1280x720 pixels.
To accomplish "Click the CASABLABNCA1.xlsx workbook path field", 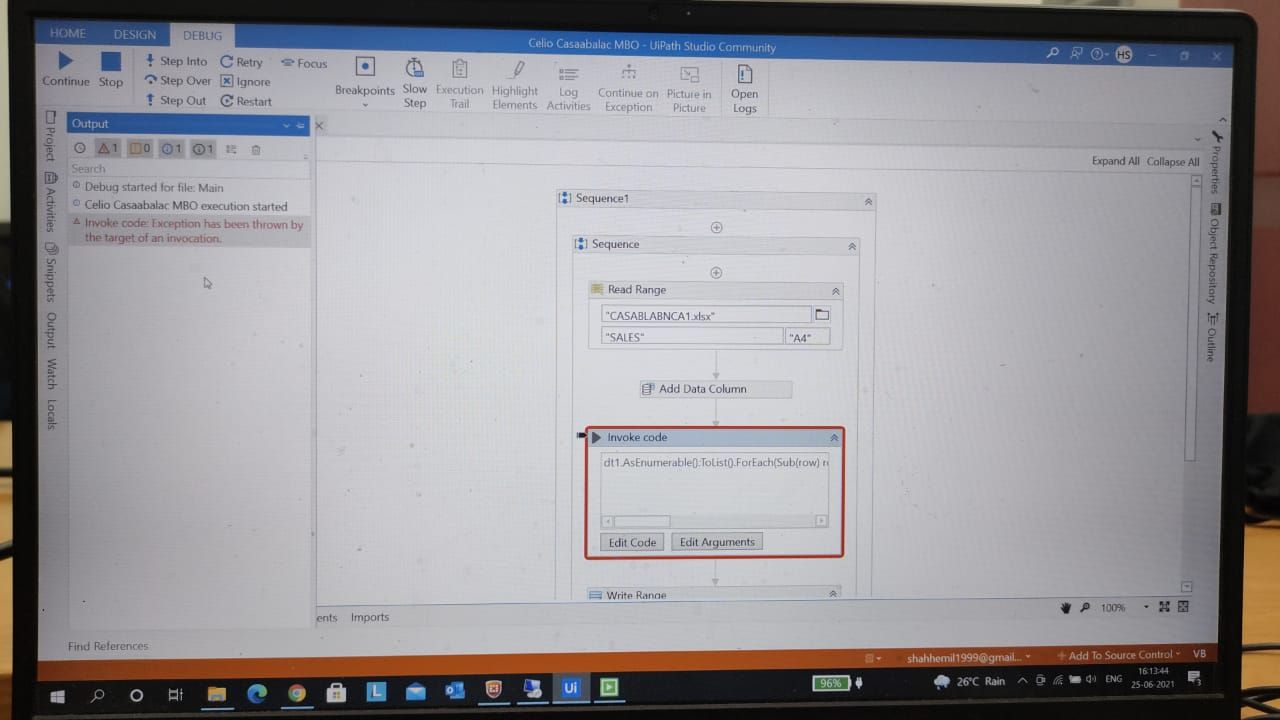I will (x=706, y=315).
